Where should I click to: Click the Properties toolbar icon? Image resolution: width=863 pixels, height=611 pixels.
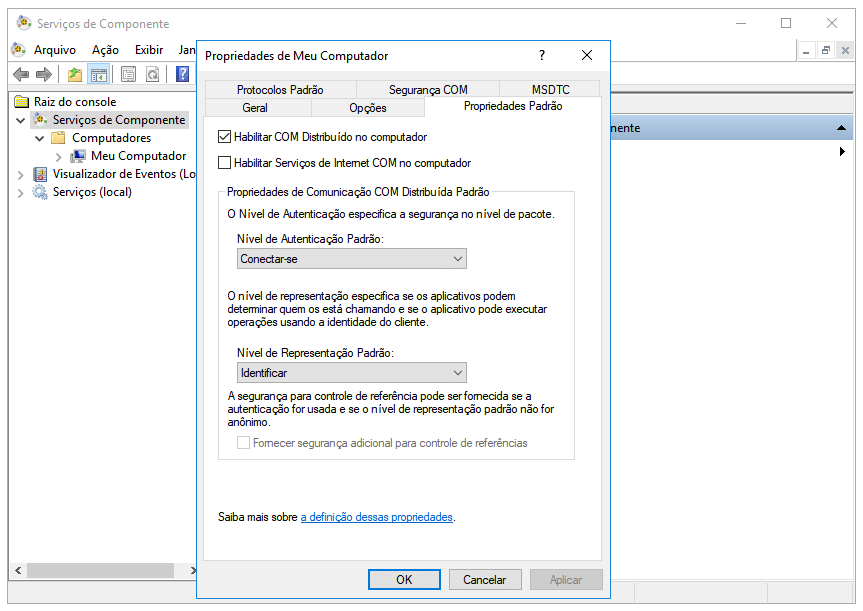(128, 74)
